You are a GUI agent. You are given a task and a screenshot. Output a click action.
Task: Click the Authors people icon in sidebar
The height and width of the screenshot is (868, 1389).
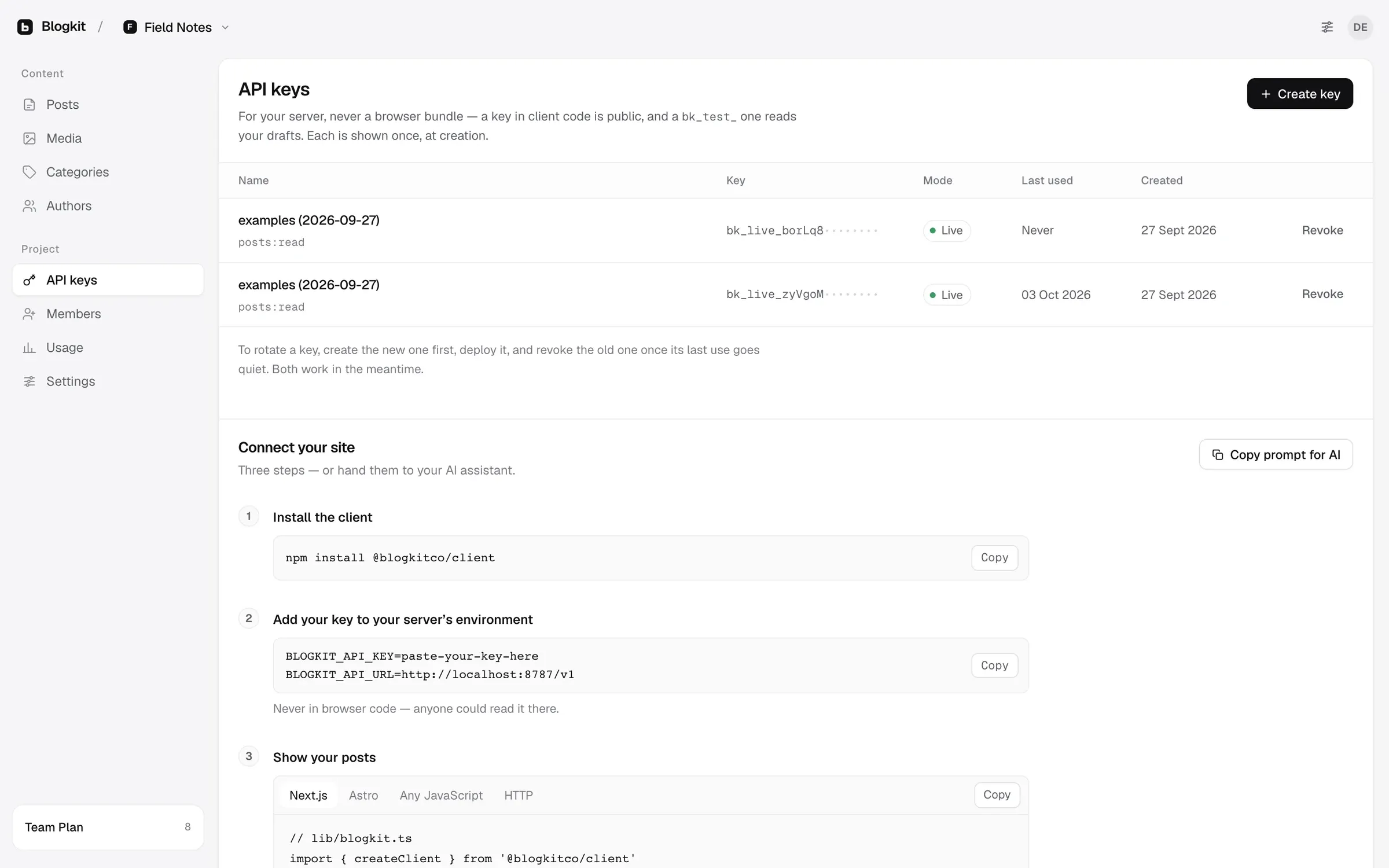click(30, 206)
